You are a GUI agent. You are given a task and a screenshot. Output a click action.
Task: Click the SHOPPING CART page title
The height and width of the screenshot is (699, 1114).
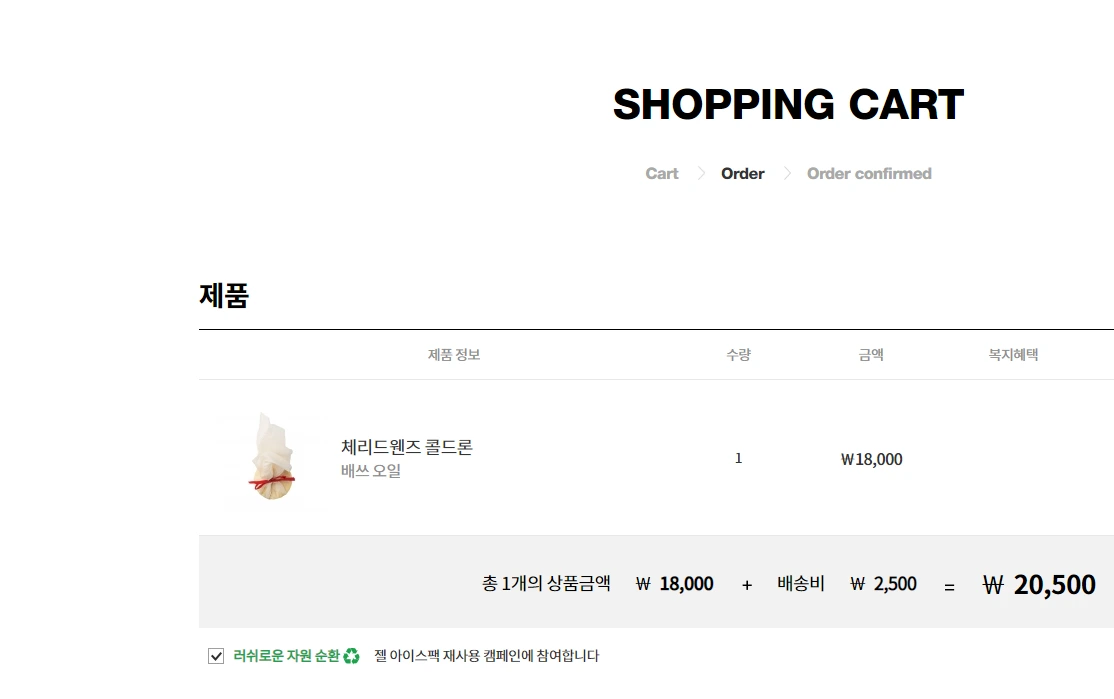789,103
